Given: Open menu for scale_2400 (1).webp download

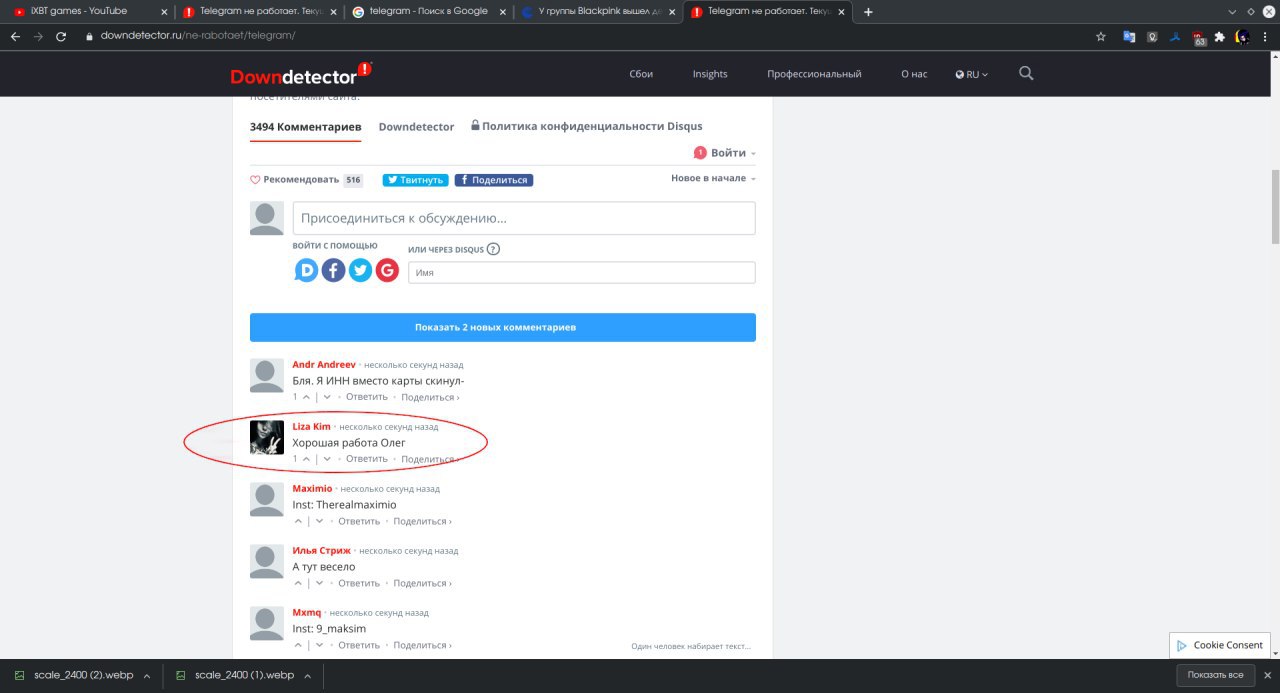Looking at the screenshot, I should click(308, 676).
